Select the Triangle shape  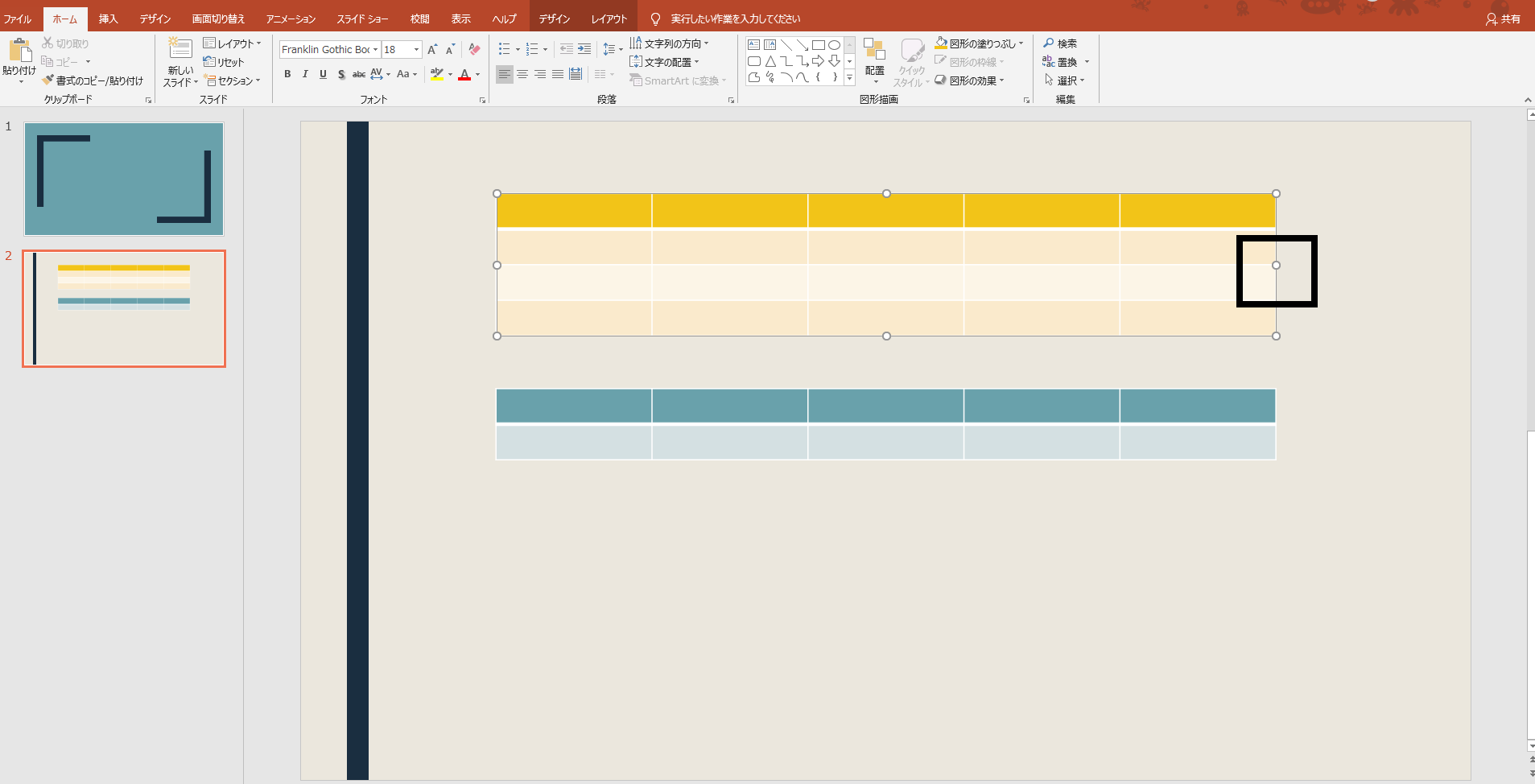pyautogui.click(x=770, y=61)
